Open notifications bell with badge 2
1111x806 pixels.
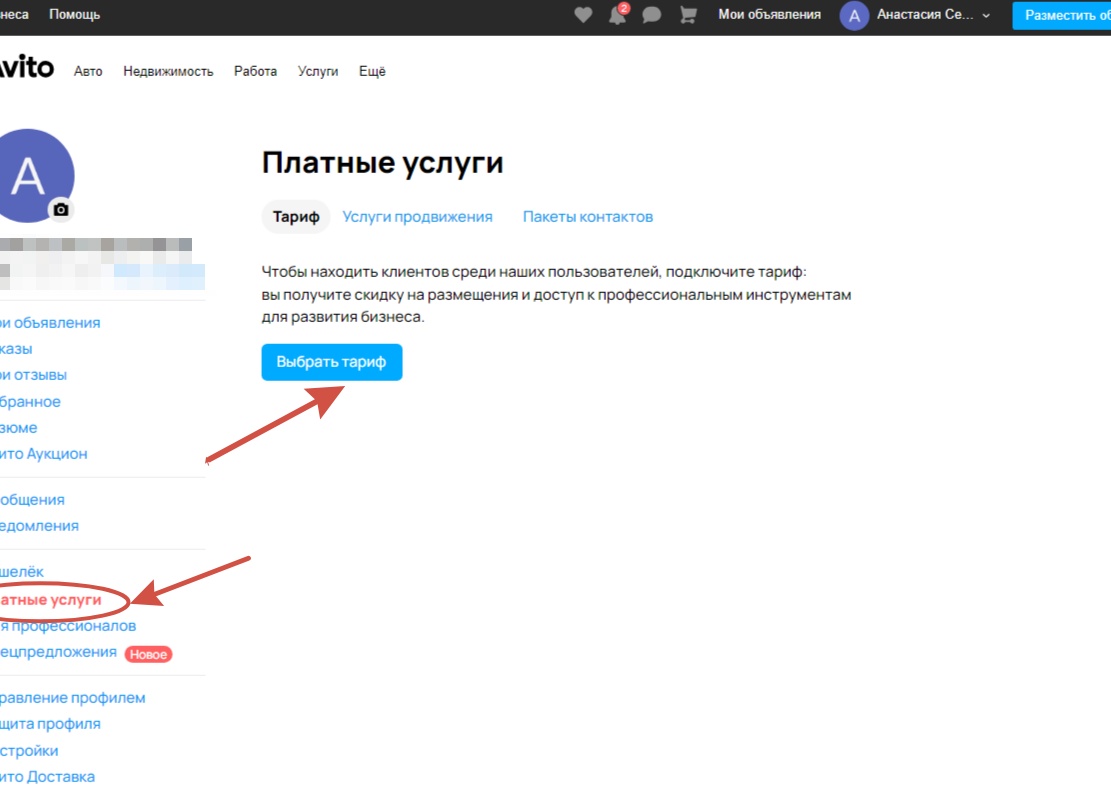click(619, 14)
